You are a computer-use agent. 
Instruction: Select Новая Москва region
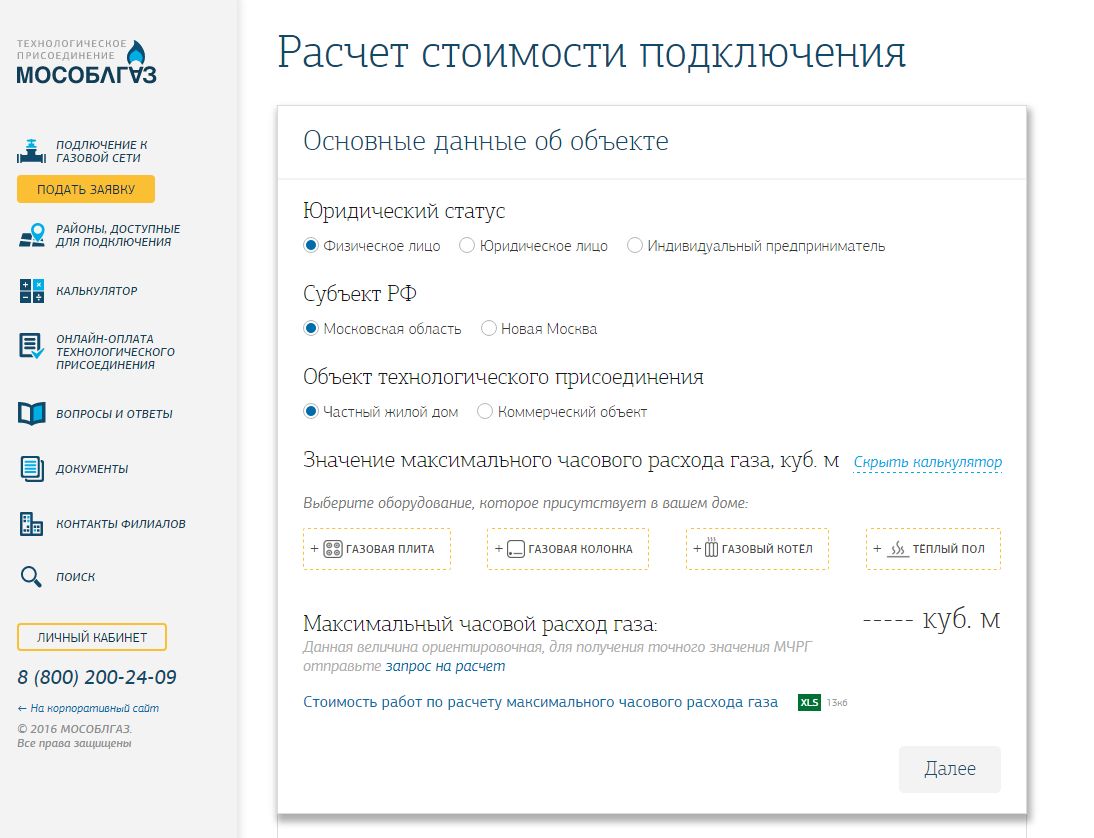coord(489,328)
